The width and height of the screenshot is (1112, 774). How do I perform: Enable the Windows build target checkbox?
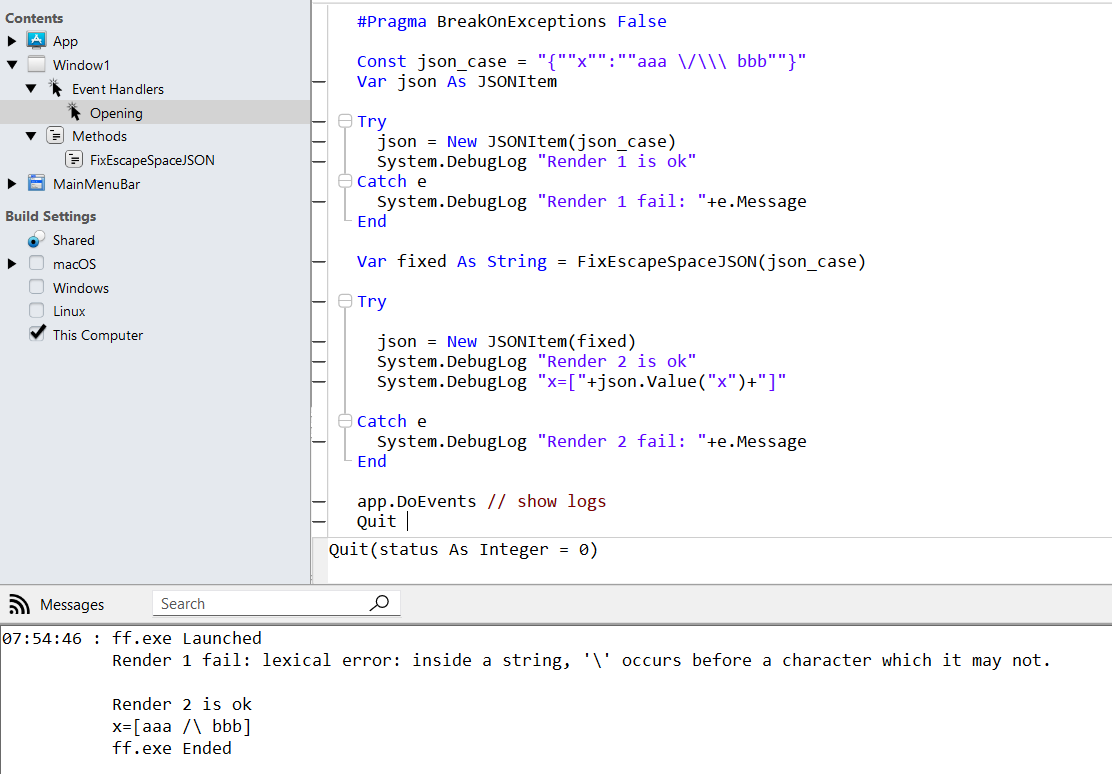pyautogui.click(x=36, y=287)
